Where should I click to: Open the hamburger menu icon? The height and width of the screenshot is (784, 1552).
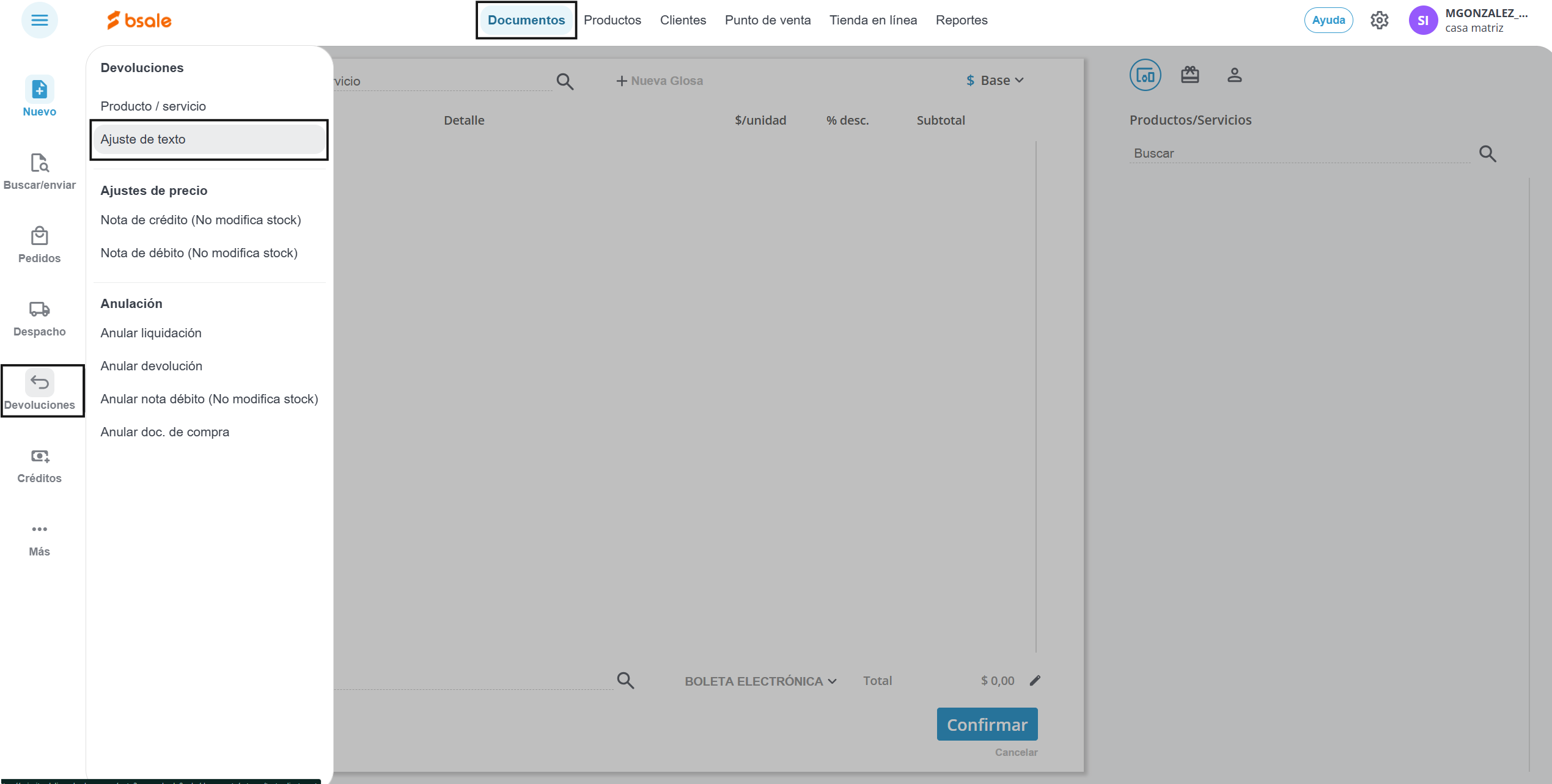[x=39, y=20]
